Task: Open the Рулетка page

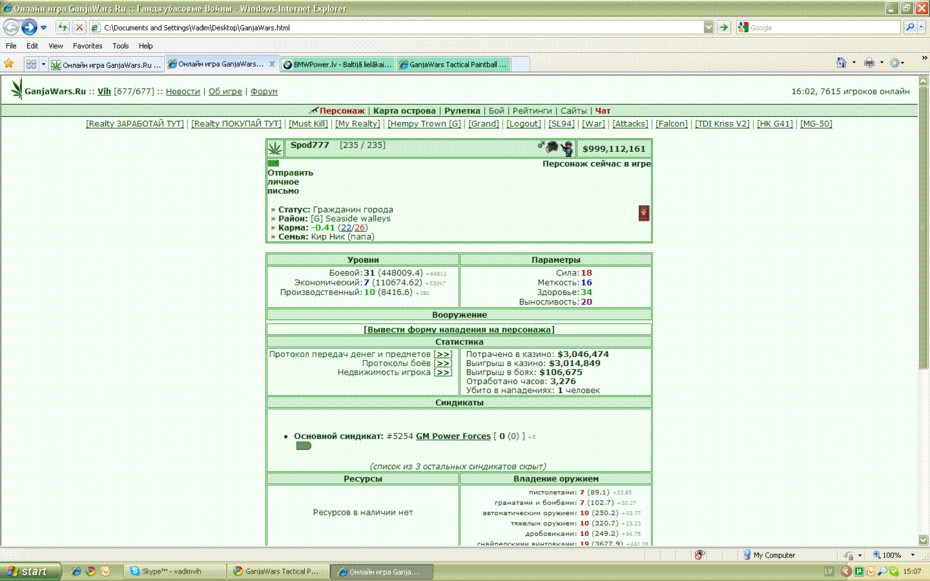Action: [462, 111]
